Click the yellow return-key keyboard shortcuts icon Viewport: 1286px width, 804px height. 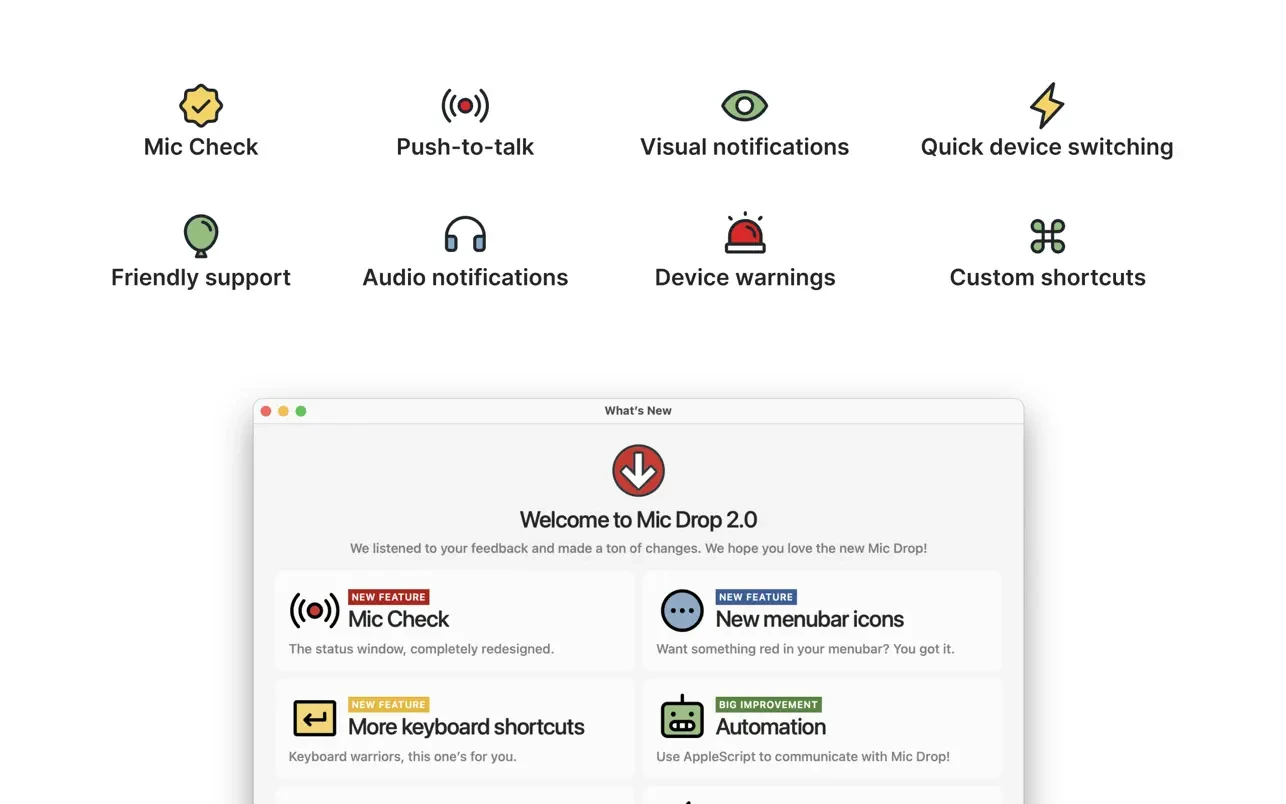314,718
